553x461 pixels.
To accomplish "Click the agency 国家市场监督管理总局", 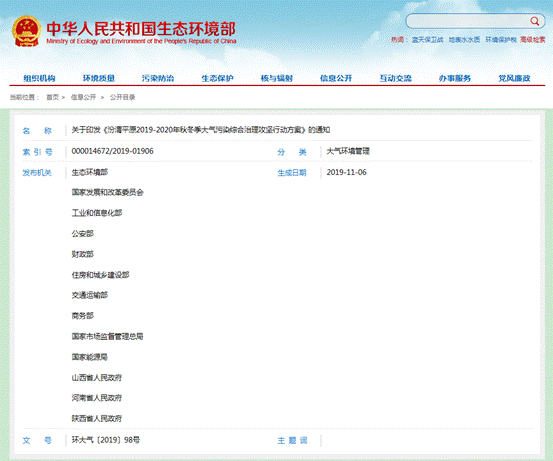I will (108, 337).
